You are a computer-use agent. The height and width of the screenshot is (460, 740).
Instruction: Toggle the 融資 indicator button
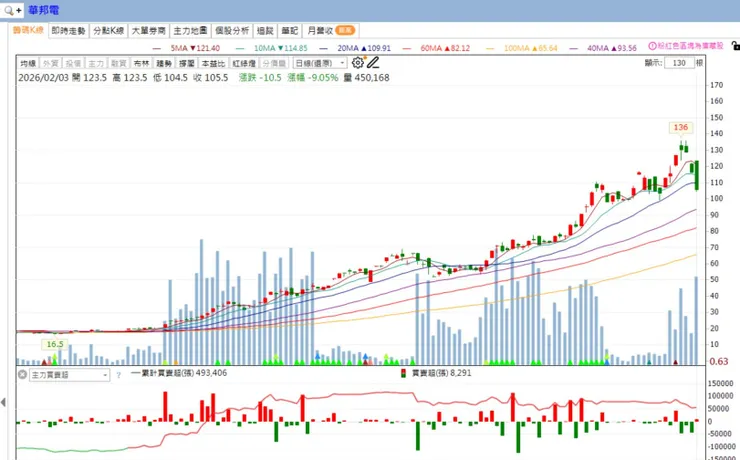118,63
